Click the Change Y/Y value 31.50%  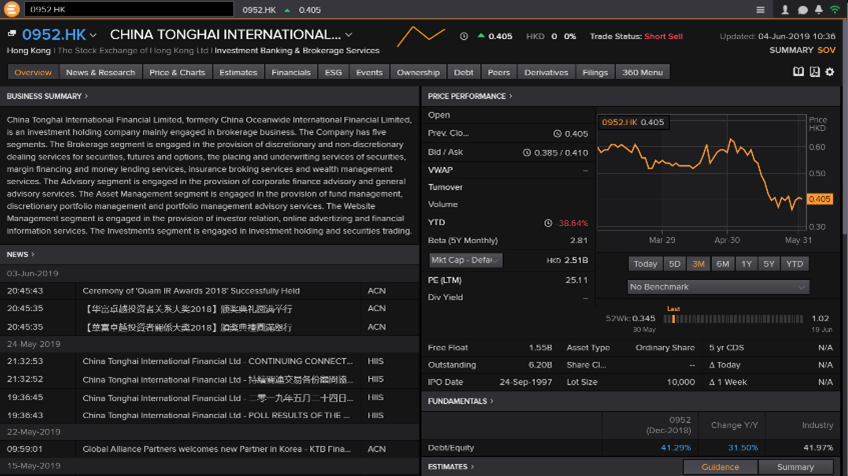[x=743, y=448]
